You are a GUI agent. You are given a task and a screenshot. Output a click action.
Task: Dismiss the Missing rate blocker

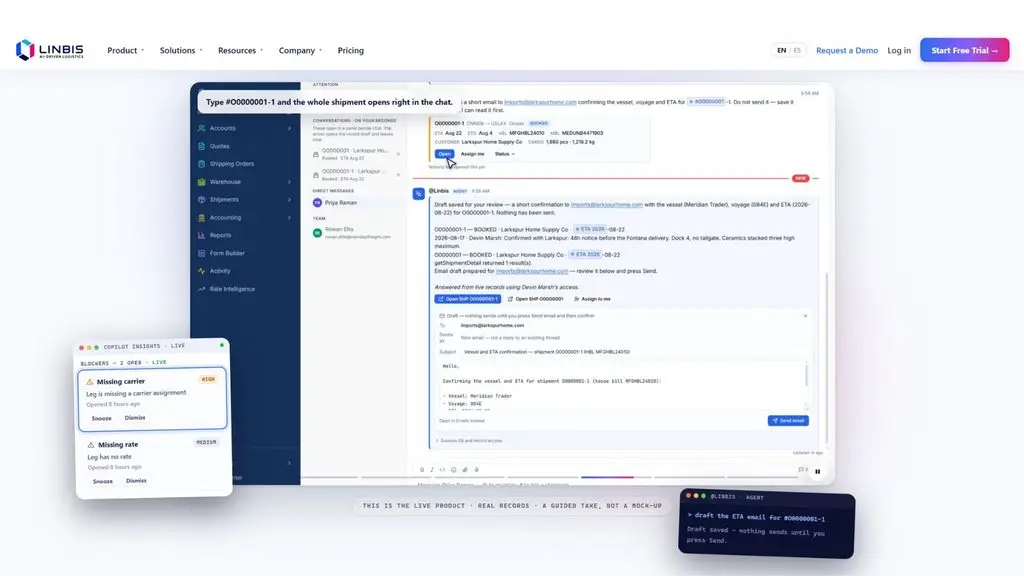pyautogui.click(x=136, y=481)
